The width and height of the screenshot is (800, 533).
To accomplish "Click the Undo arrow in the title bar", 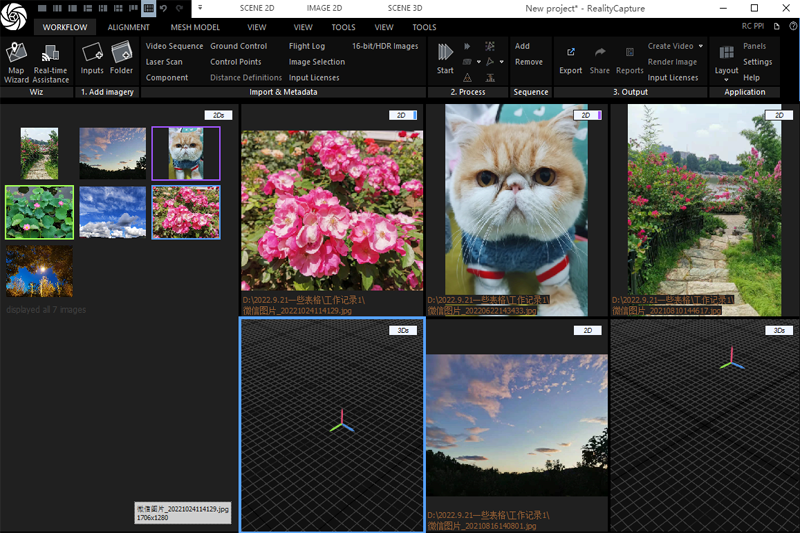I will [163, 8].
